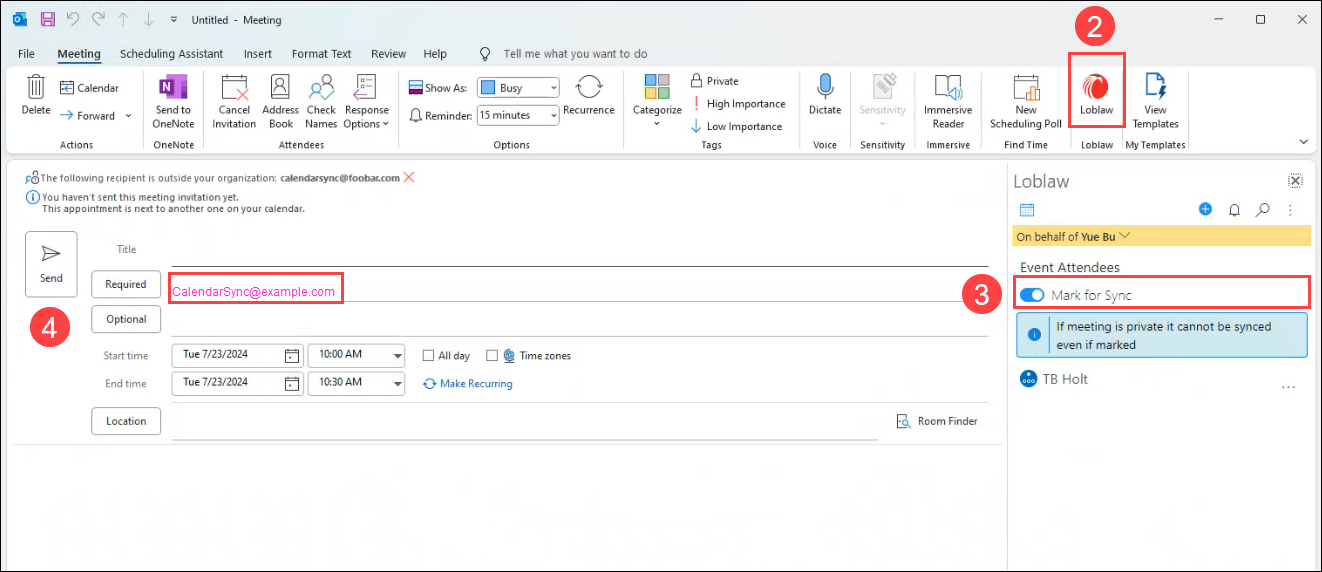Open the Loblaw add-in in ribbon
The image size is (1322, 572).
1096,94
